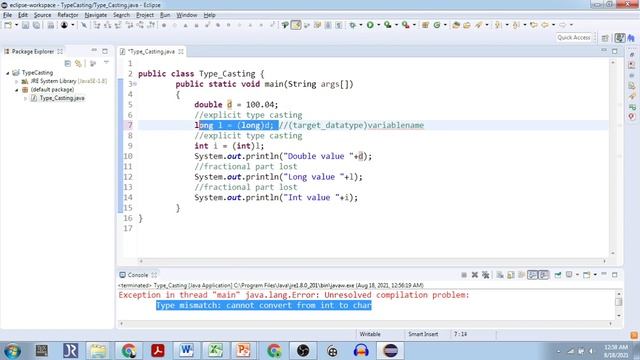640x360 pixels.
Task: Open Package Explorer View Menu triangle
Action: (106, 63)
